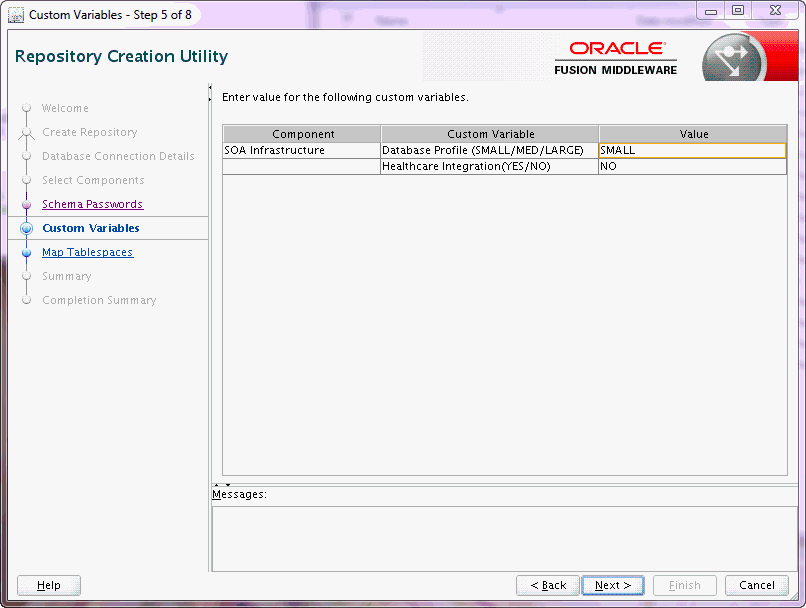The height and width of the screenshot is (608, 806).
Task: Select the Completion Summary step label
Action: (x=99, y=300)
